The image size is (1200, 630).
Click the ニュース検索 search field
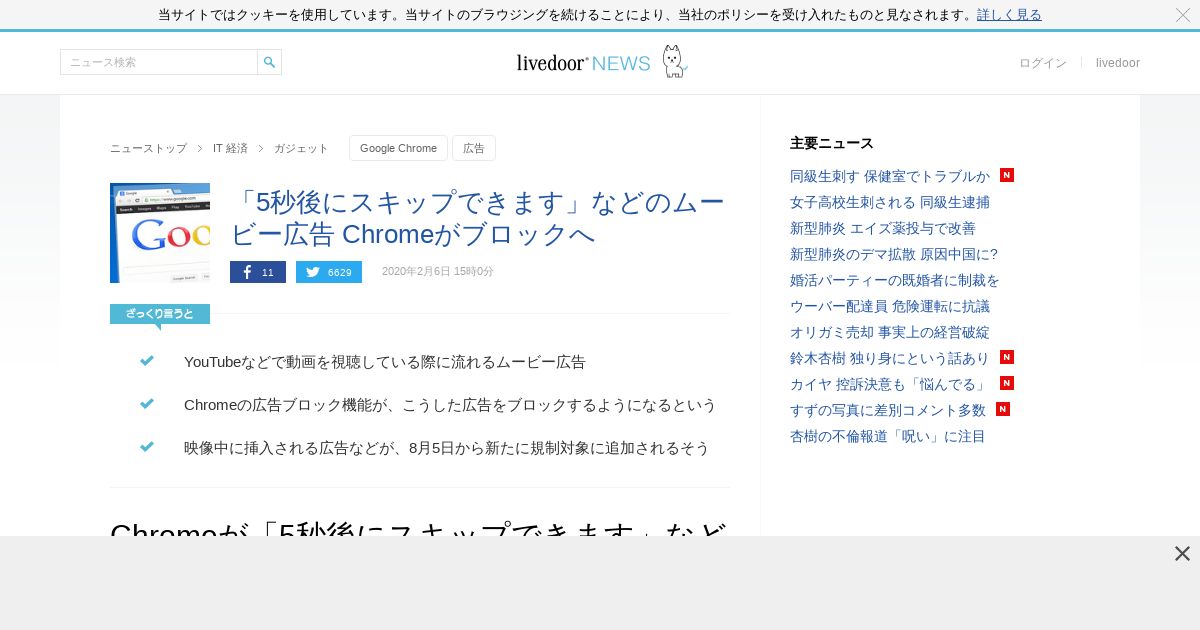159,62
